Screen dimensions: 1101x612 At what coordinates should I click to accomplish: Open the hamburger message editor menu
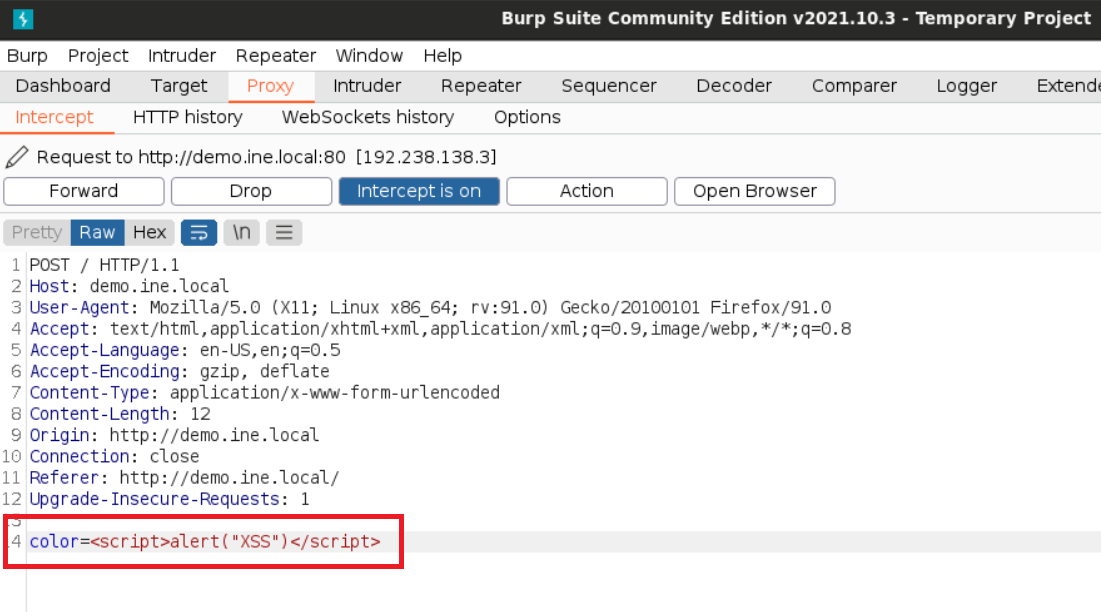(x=284, y=232)
